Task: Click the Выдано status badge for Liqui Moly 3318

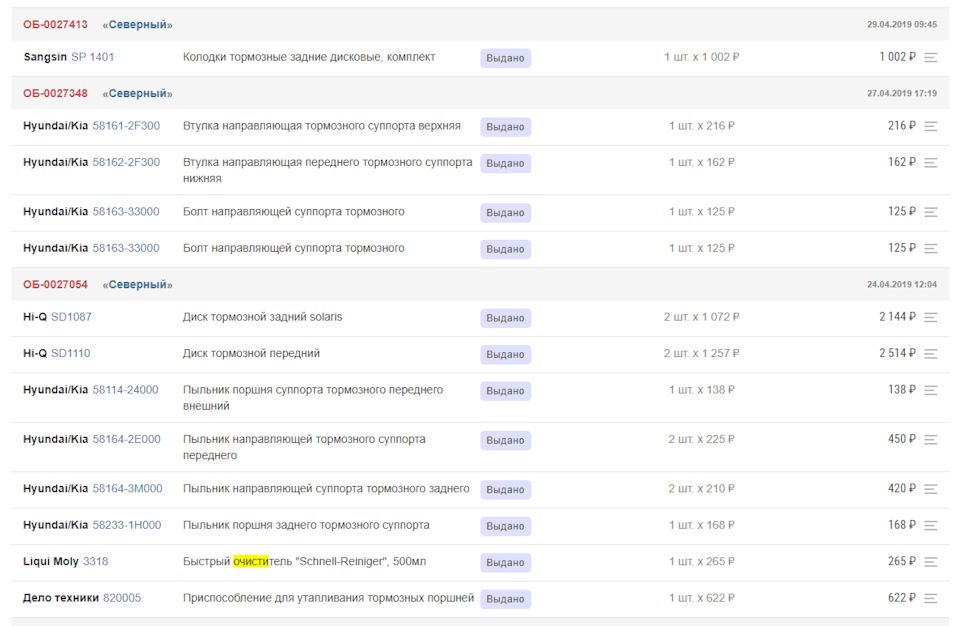Action: coord(505,562)
